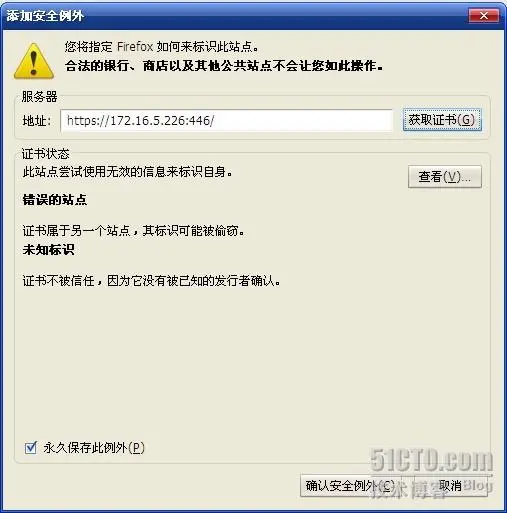Cancel the dialog with 取消 button
The width and height of the screenshot is (507, 513).
[x=451, y=486]
